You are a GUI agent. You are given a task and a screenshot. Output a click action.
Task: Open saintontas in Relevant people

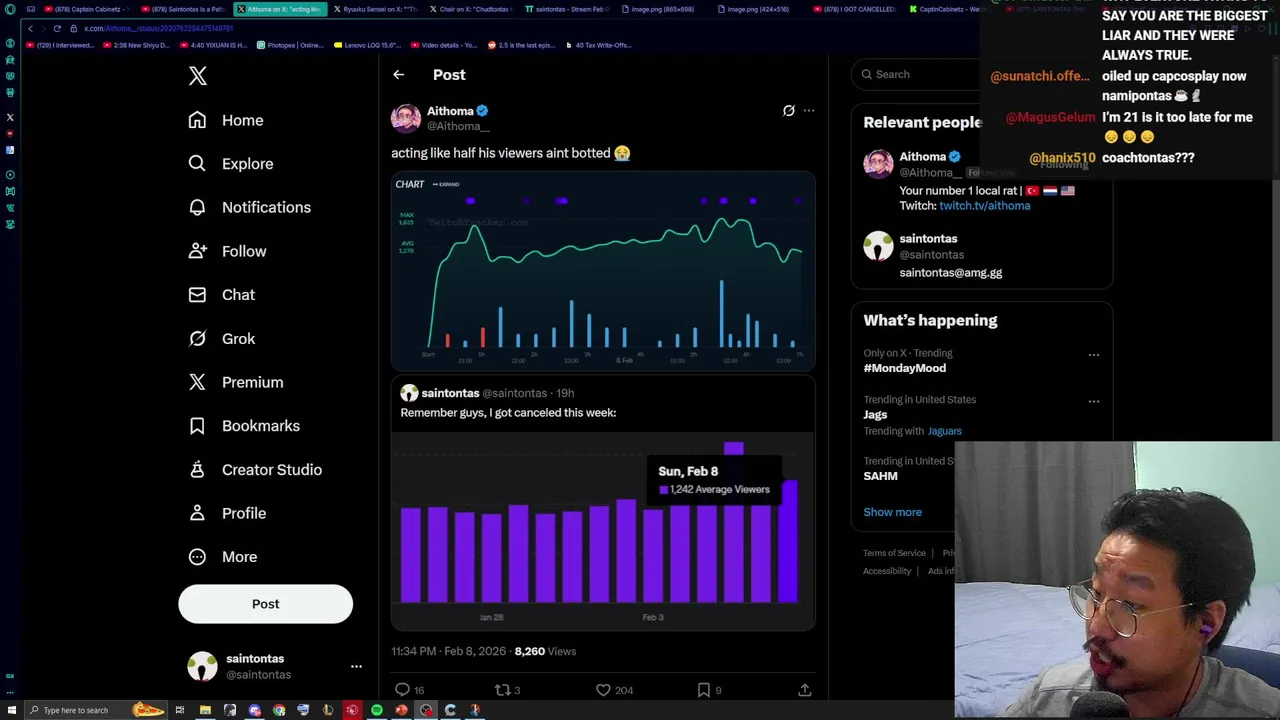pos(928,239)
